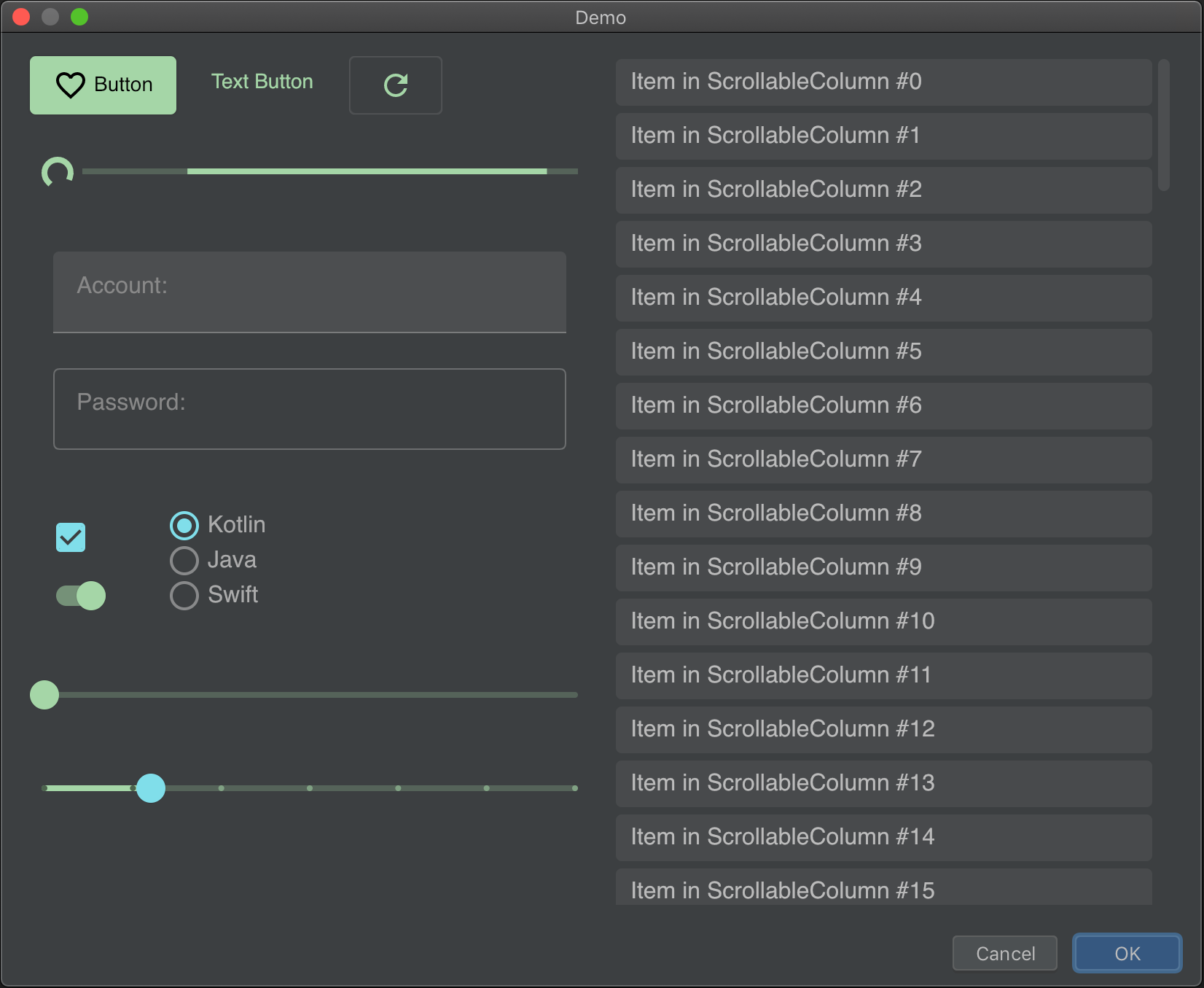Click the heart icon Button

point(103,85)
